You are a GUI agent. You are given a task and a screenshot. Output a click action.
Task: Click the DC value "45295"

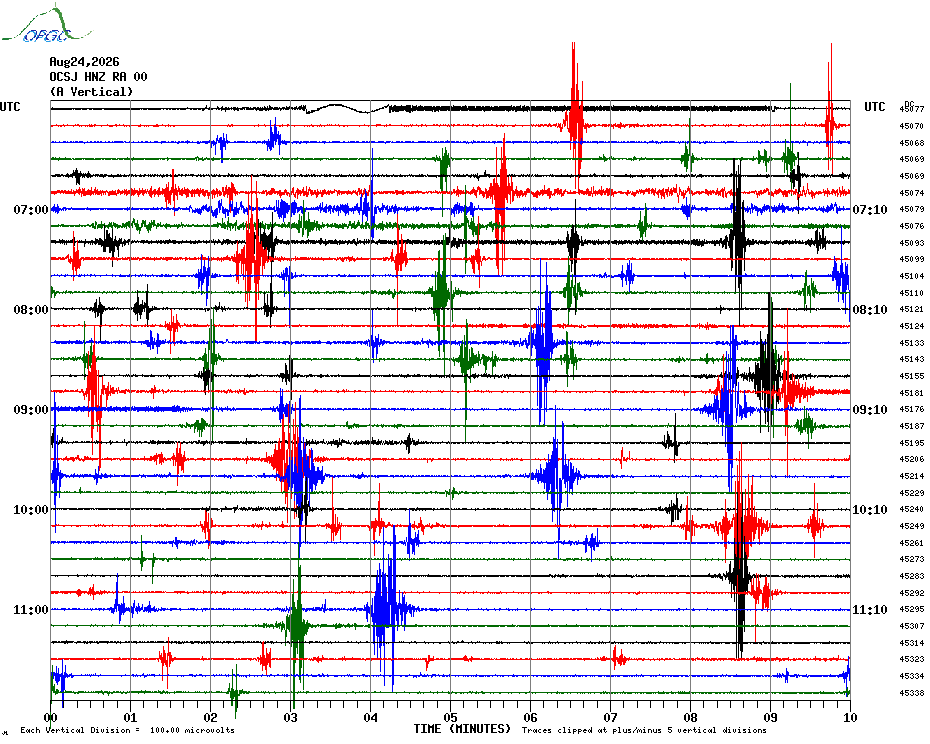tap(912, 609)
